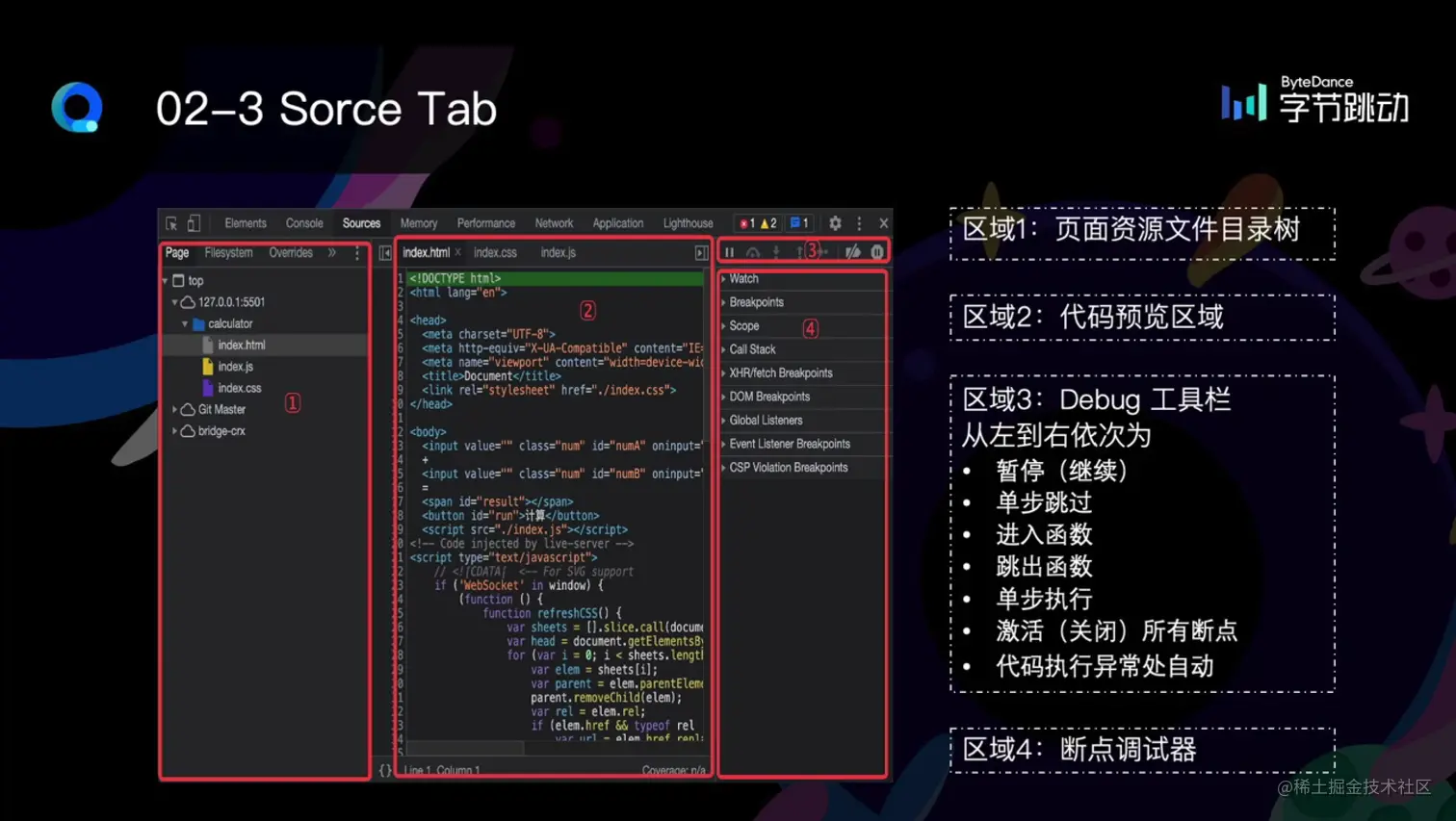The height and width of the screenshot is (821, 1456).
Task: Click the '区域4：断点调试器' description box
Action: (x=1142, y=750)
